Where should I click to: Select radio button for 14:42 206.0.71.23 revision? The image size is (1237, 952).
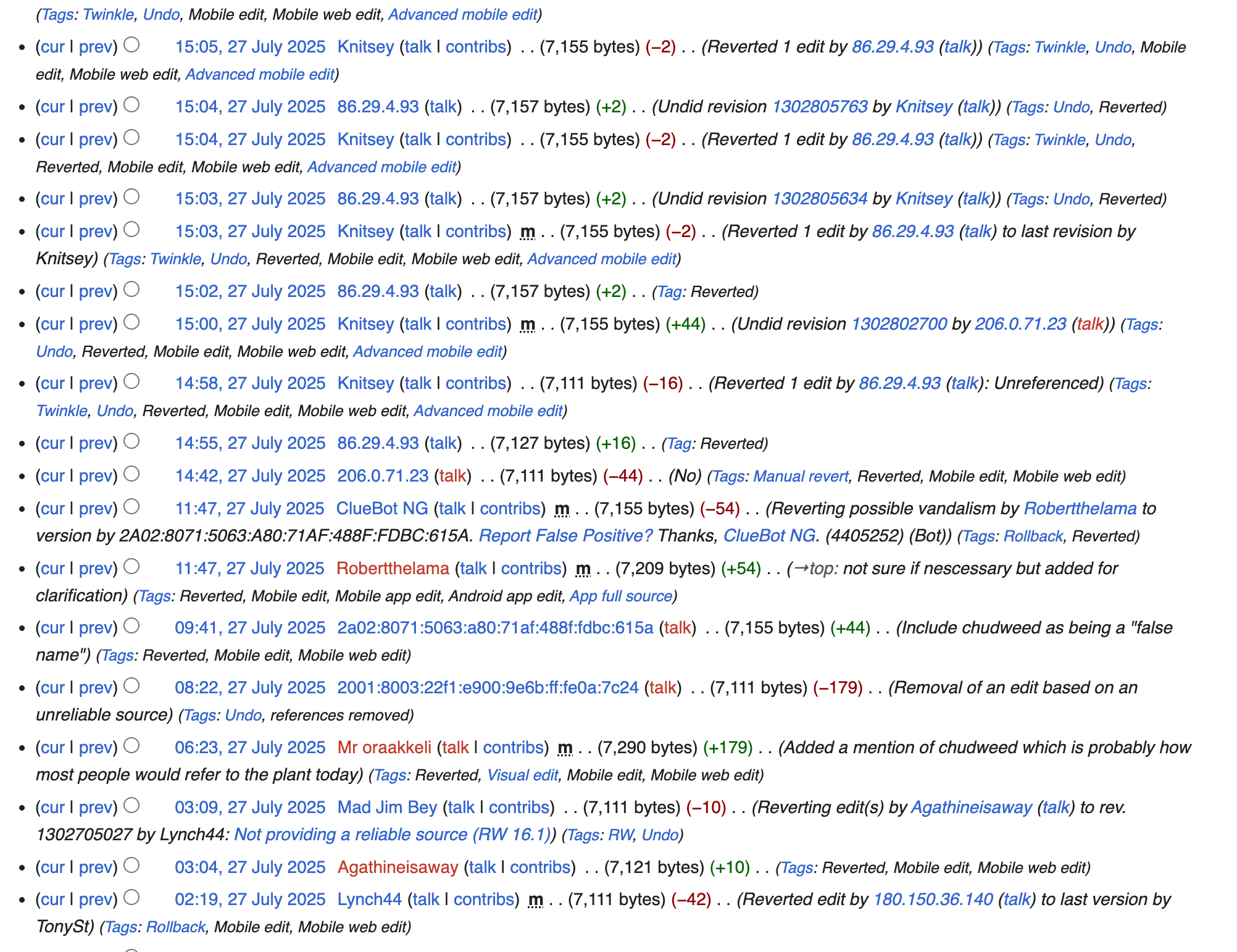[131, 474]
